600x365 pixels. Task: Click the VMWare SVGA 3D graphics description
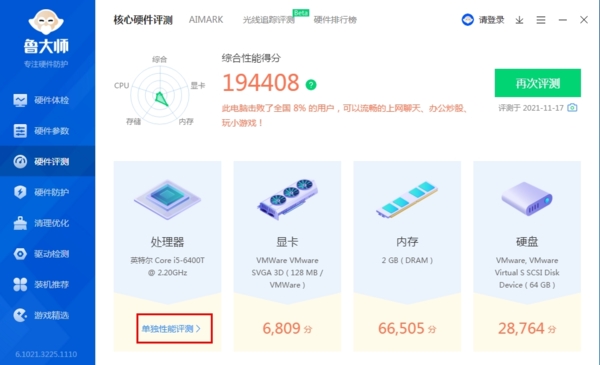(287, 272)
